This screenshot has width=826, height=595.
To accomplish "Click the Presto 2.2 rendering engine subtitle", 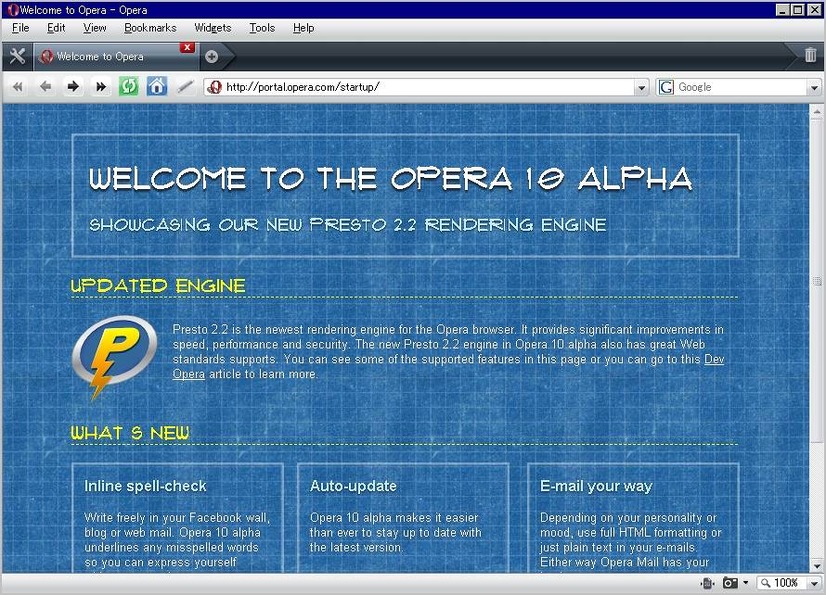I will (348, 225).
